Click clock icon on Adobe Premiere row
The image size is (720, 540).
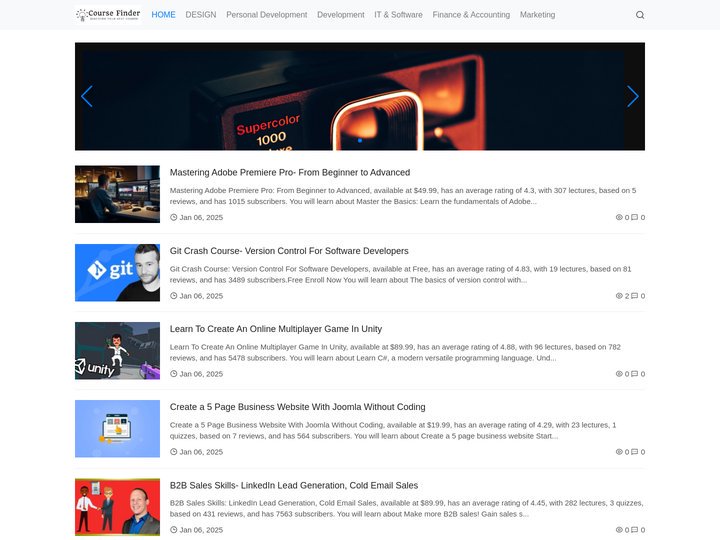click(174, 217)
